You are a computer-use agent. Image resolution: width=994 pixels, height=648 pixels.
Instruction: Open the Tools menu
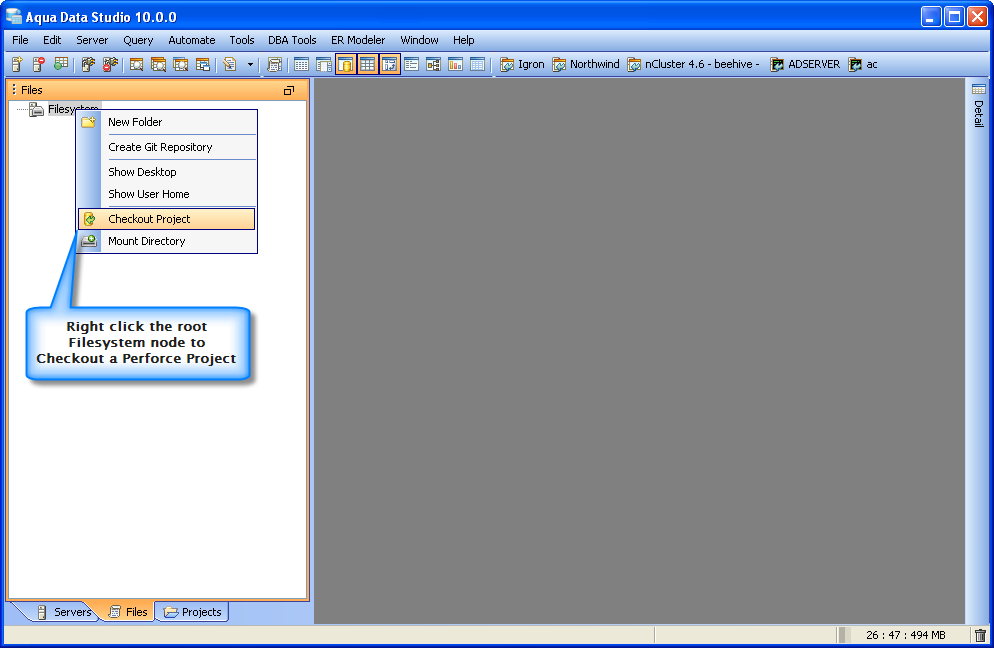(x=242, y=40)
